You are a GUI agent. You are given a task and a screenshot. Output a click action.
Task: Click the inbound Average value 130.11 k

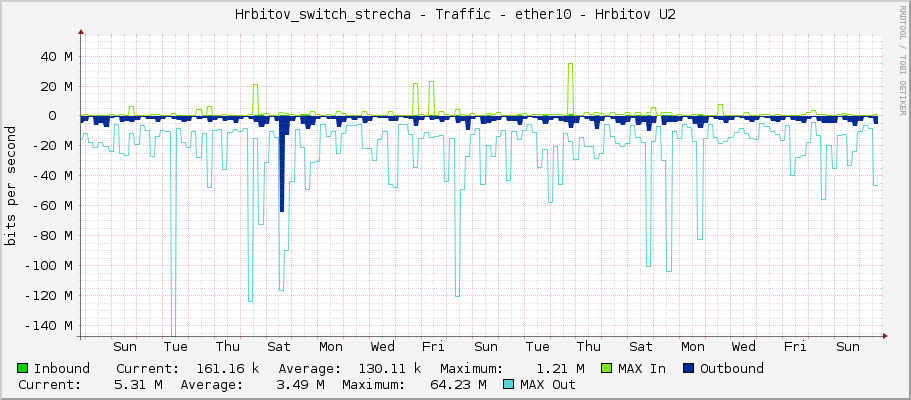(389, 369)
